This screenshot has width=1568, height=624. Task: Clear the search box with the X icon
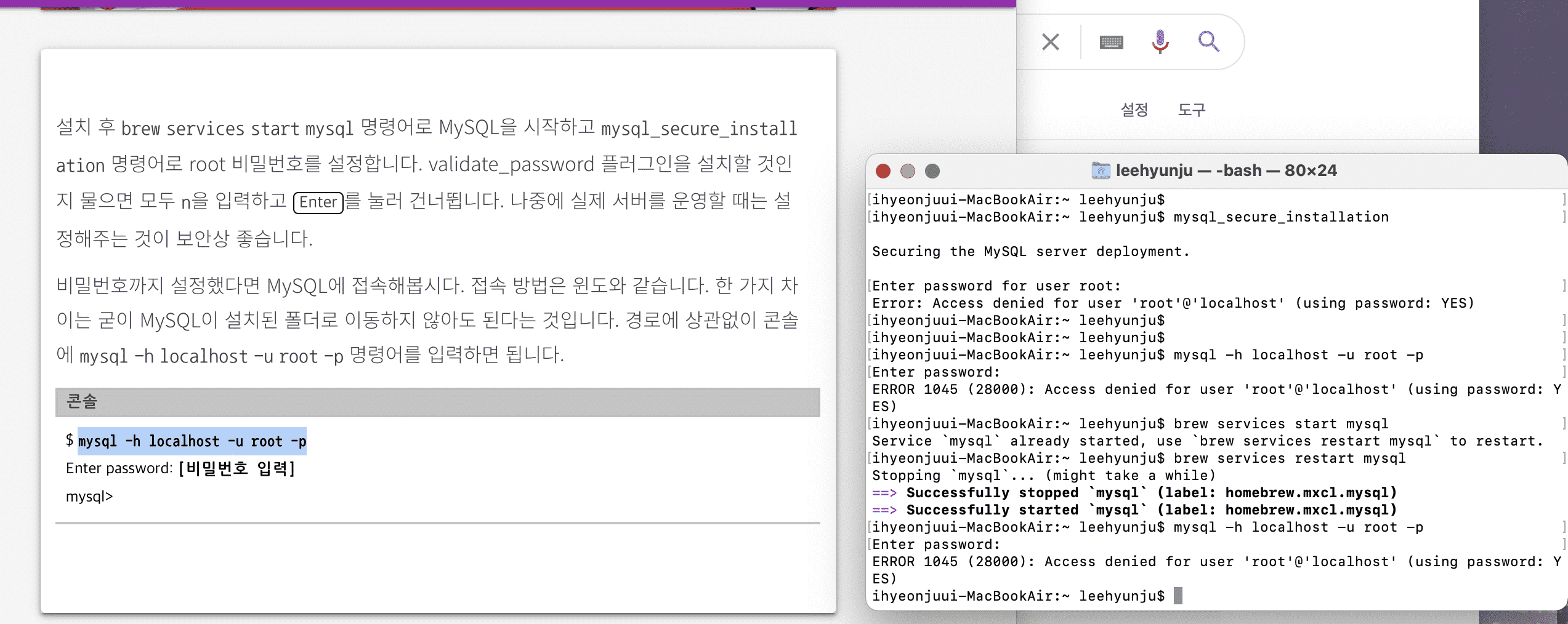tap(1051, 42)
